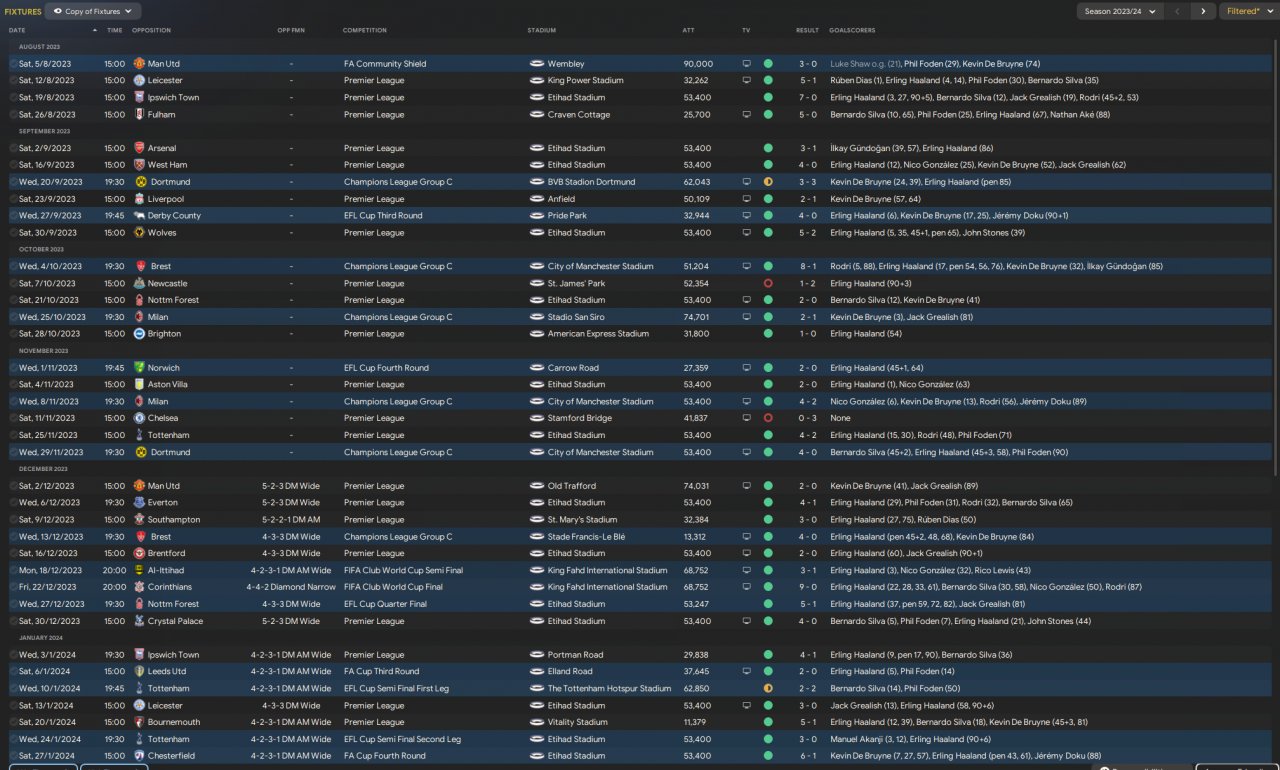Click the stadium icon beside Anfield
1280x770 pixels.
coord(537,199)
